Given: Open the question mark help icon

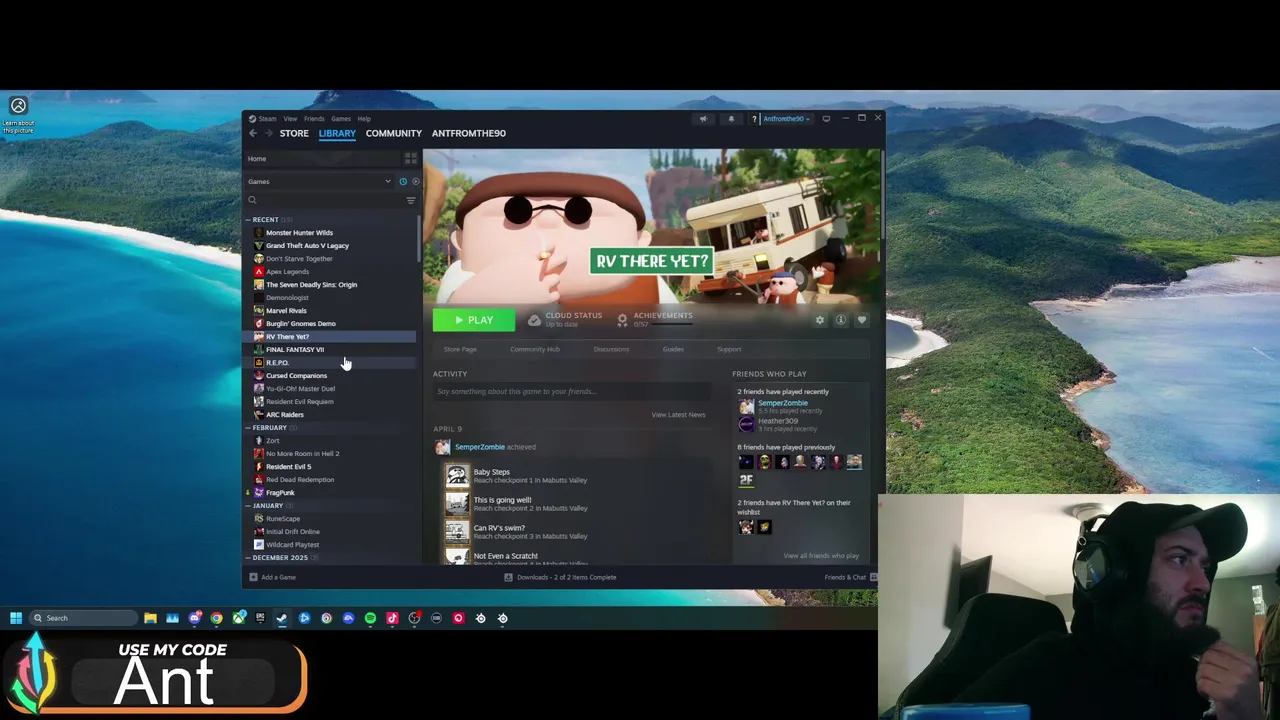Looking at the screenshot, I should 754,118.
